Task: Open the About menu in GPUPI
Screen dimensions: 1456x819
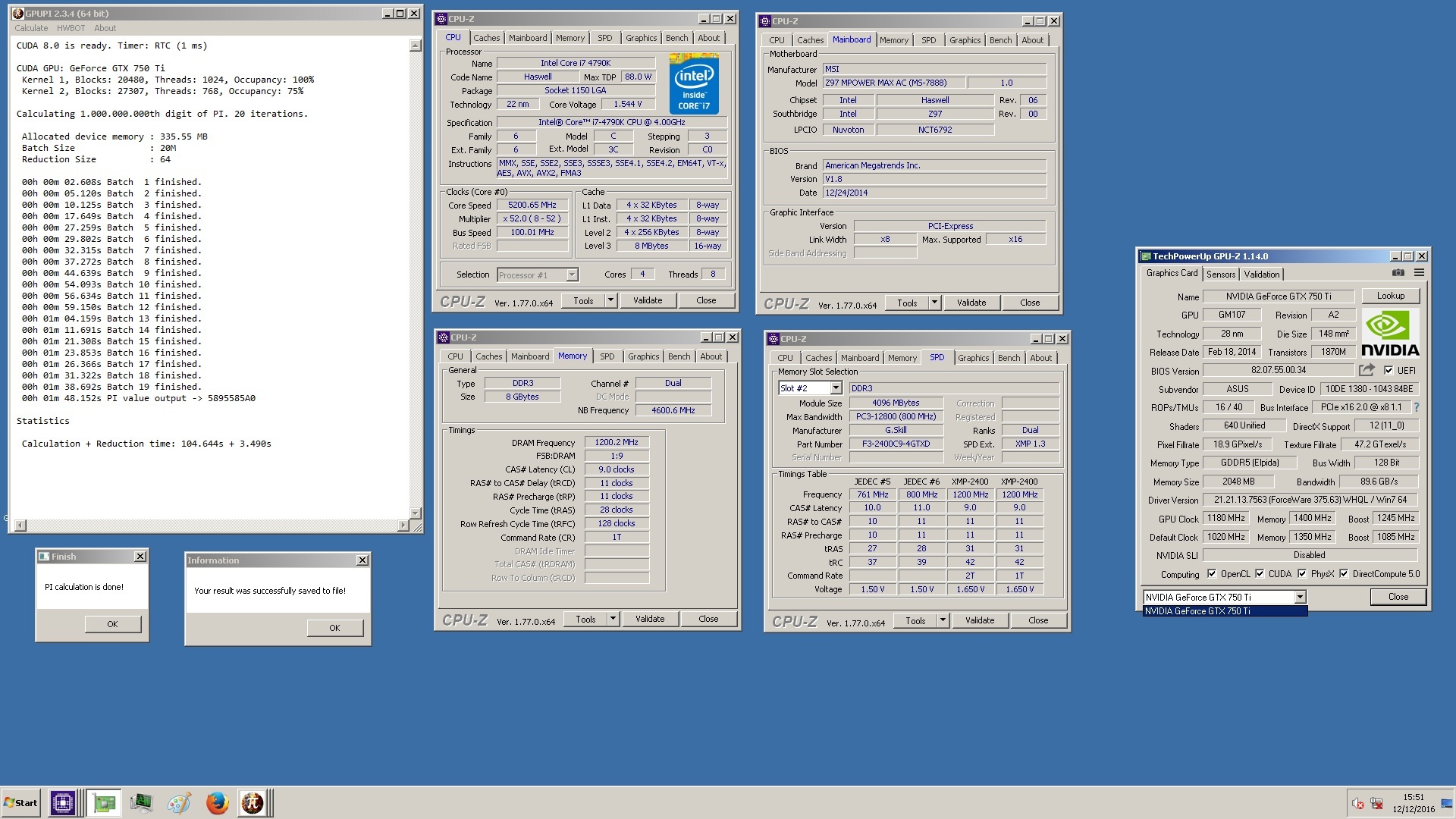Action: click(105, 28)
